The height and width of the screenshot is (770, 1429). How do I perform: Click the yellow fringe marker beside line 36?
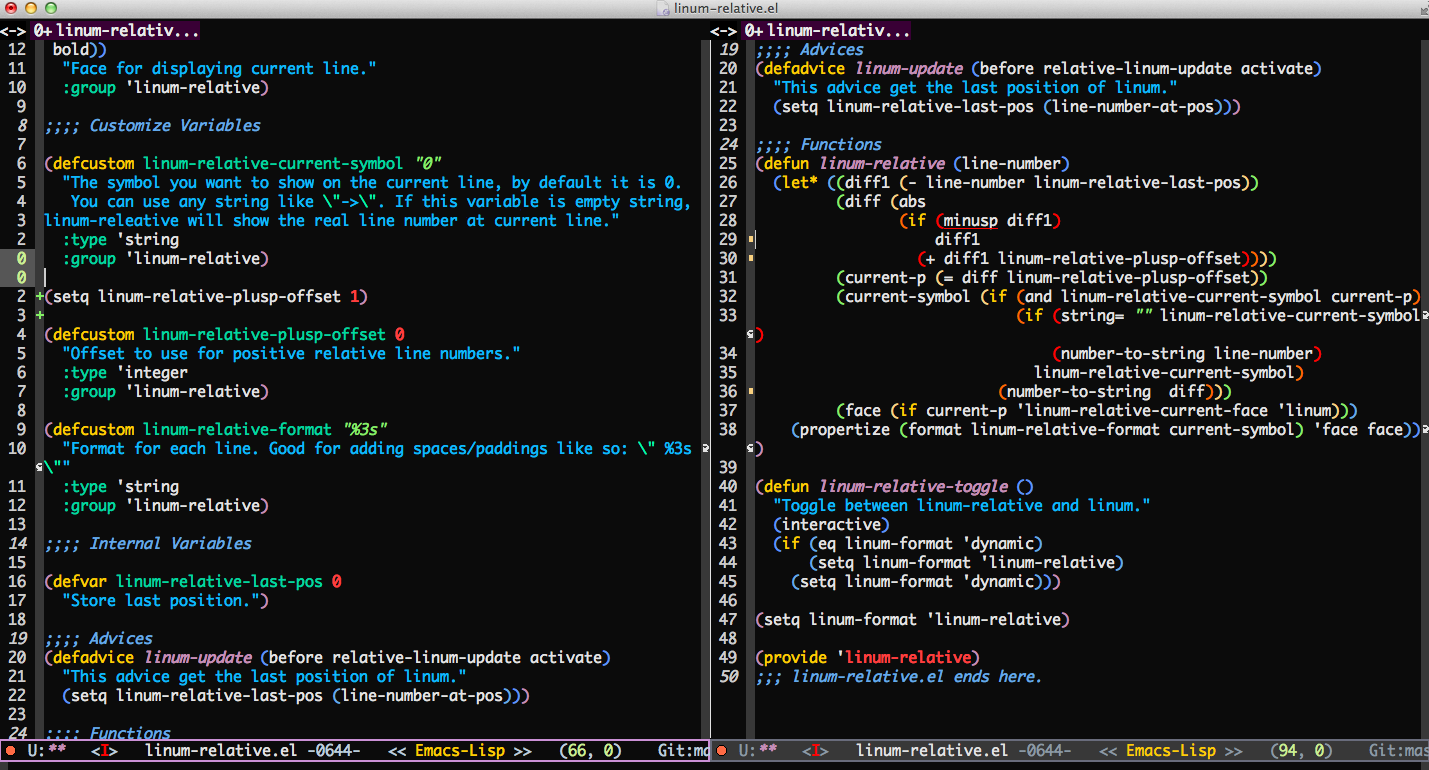coord(751,391)
